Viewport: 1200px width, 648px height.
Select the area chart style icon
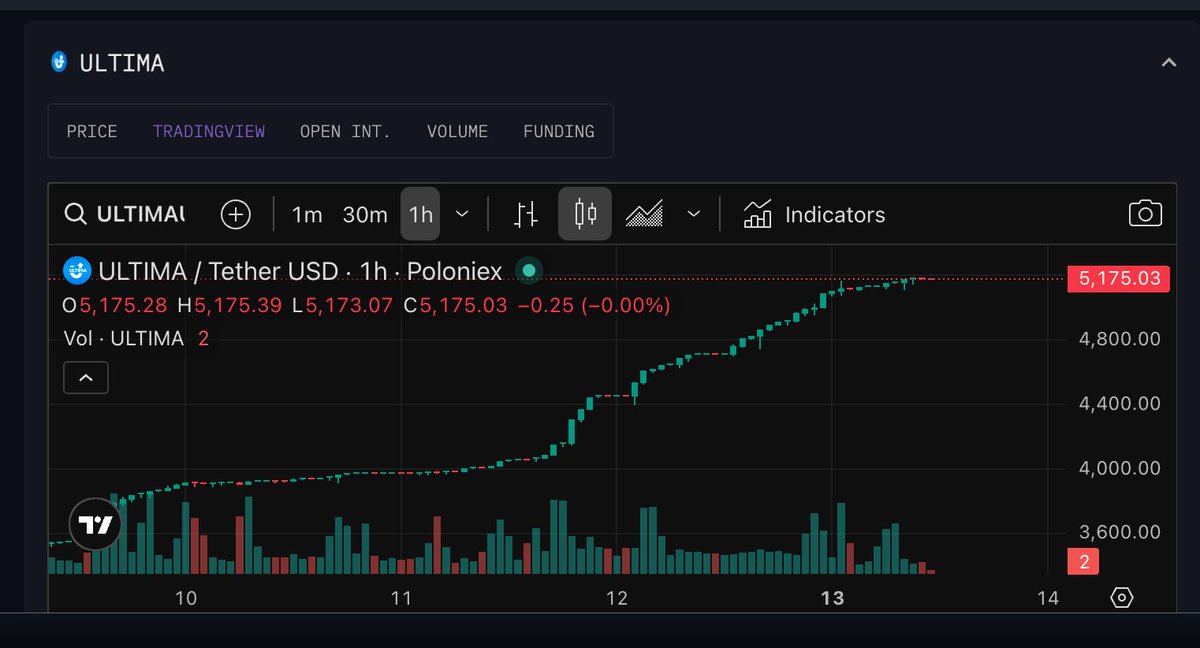[x=644, y=214]
